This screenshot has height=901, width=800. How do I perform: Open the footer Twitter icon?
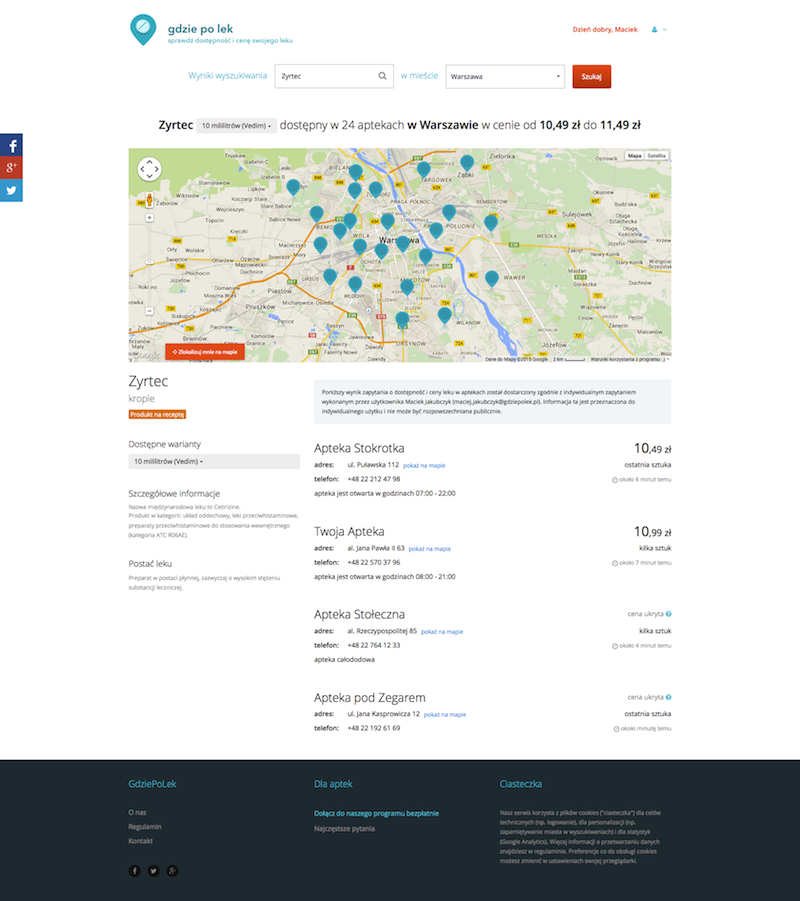(x=153, y=871)
